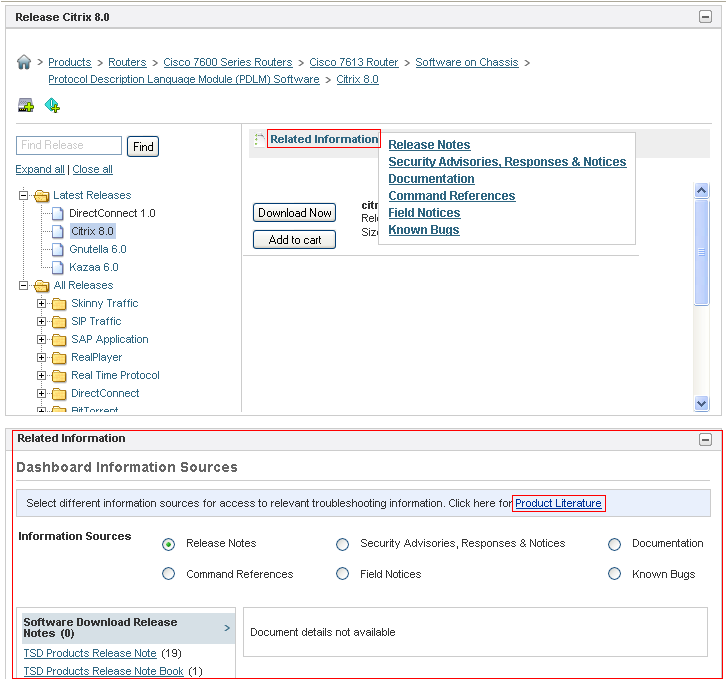Click the Find button

point(143,147)
